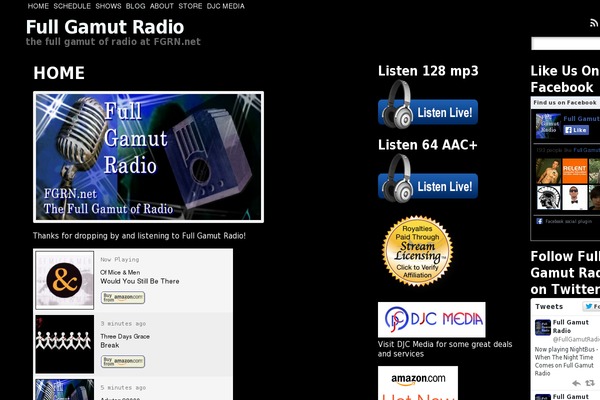This screenshot has height=400, width=600.
Task: Buy Of Mice & Men track from Amazon
Action: (123, 297)
